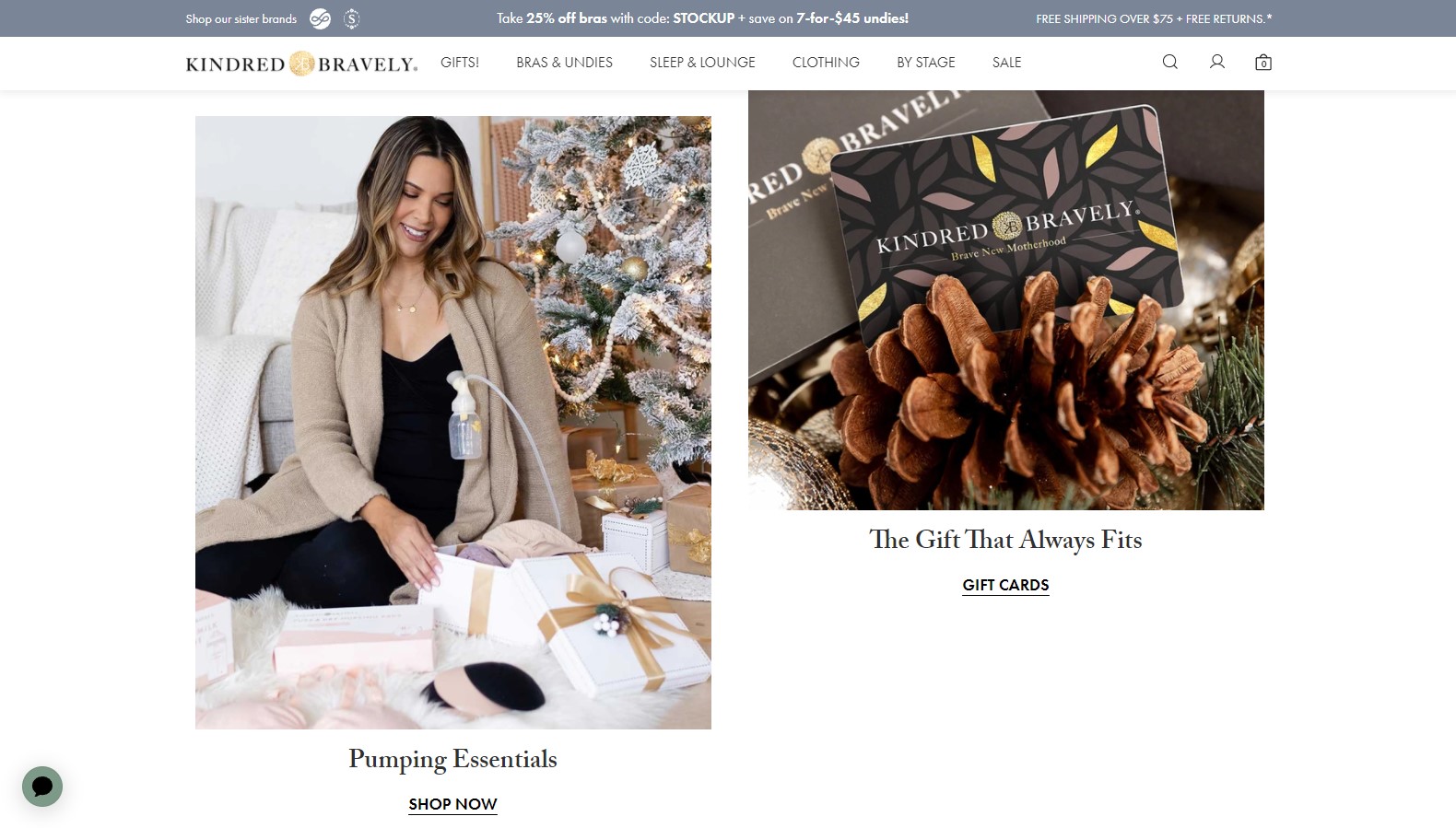Open the search magnifier icon
This screenshot has width=1456, height=828.
[x=1170, y=62]
